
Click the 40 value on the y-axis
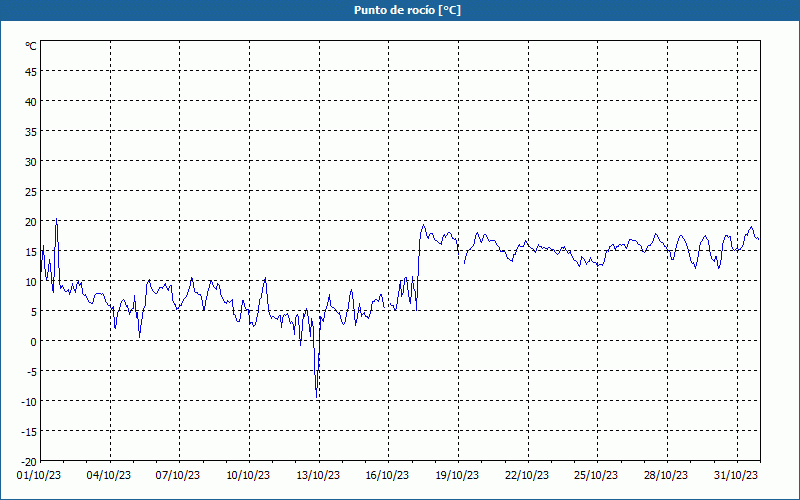pos(31,102)
